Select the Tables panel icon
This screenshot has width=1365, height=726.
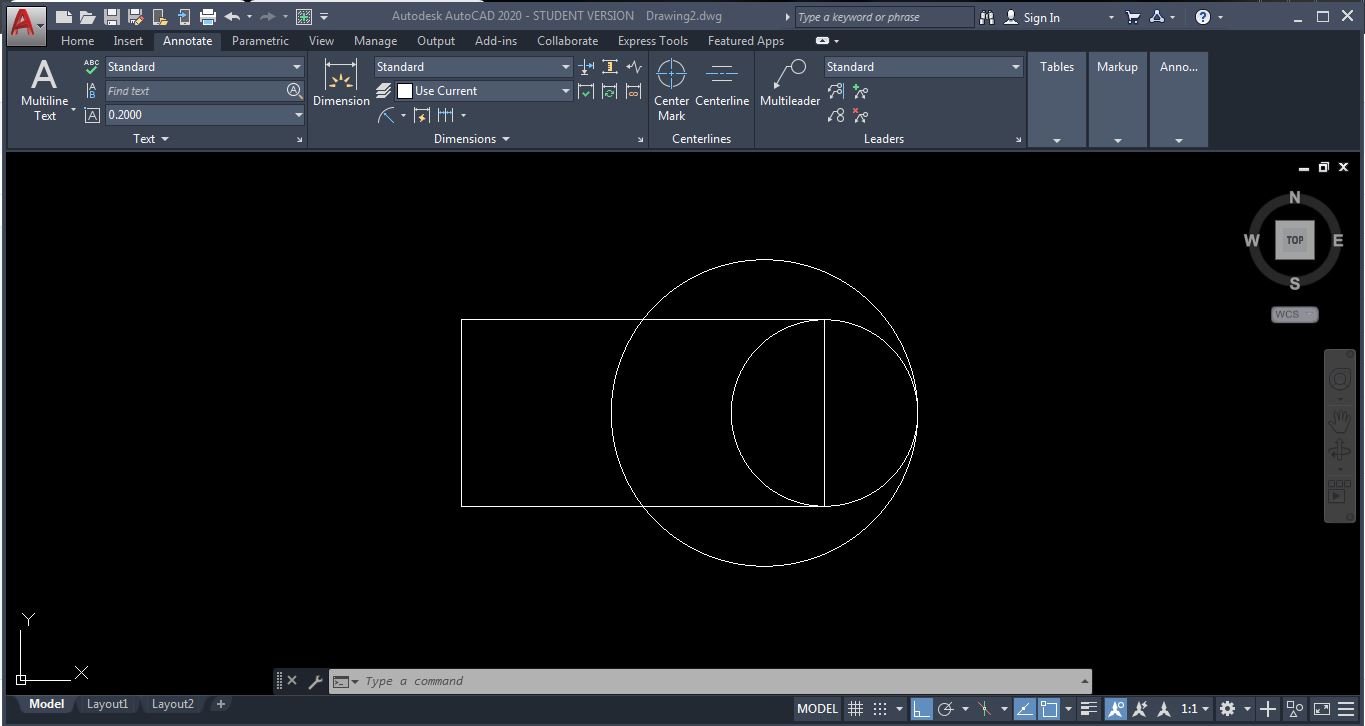[1056, 67]
